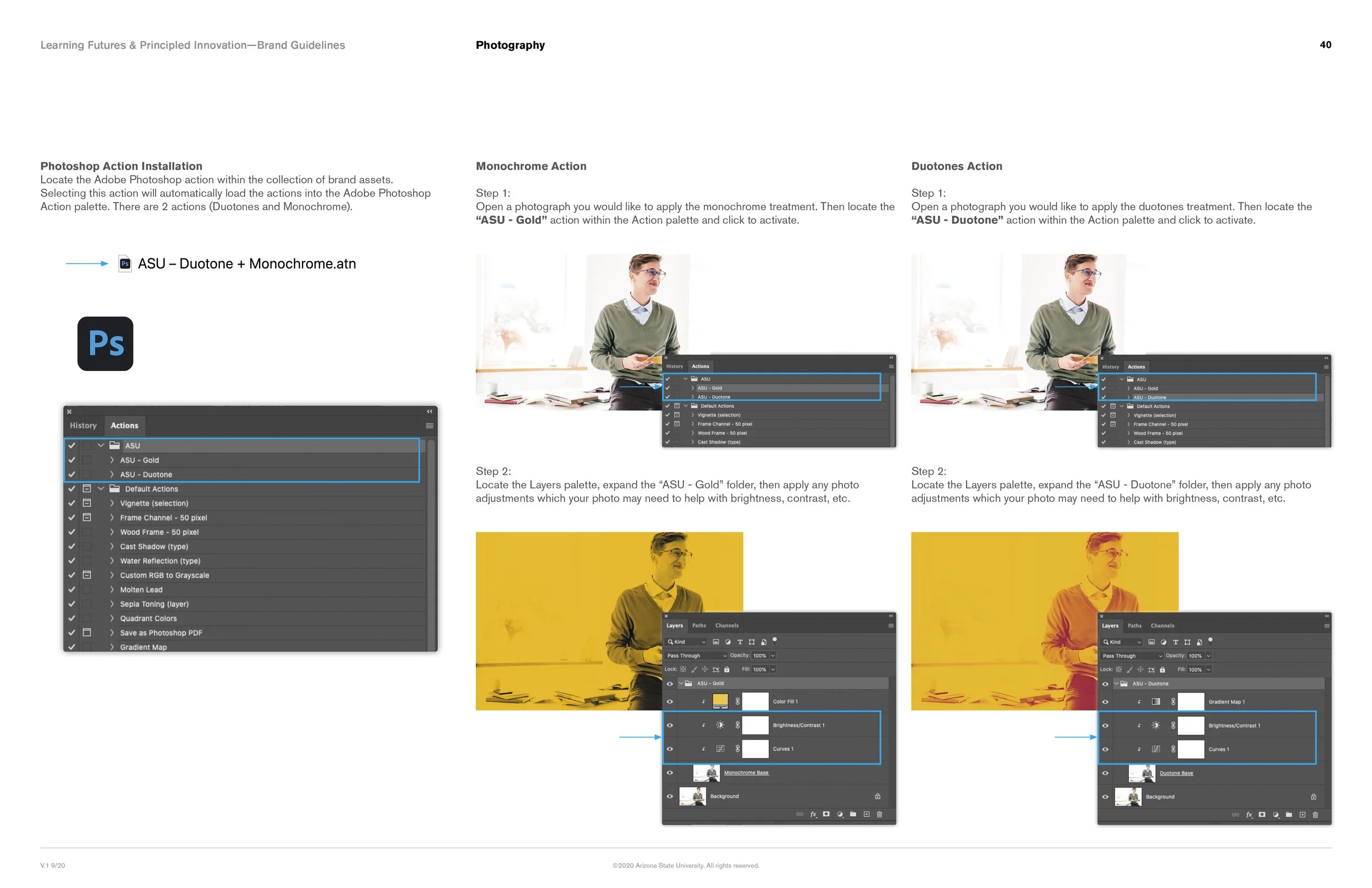This screenshot has width=1372, height=888.
Task: Toggle Molten Lead action checkmark
Action: point(71,589)
